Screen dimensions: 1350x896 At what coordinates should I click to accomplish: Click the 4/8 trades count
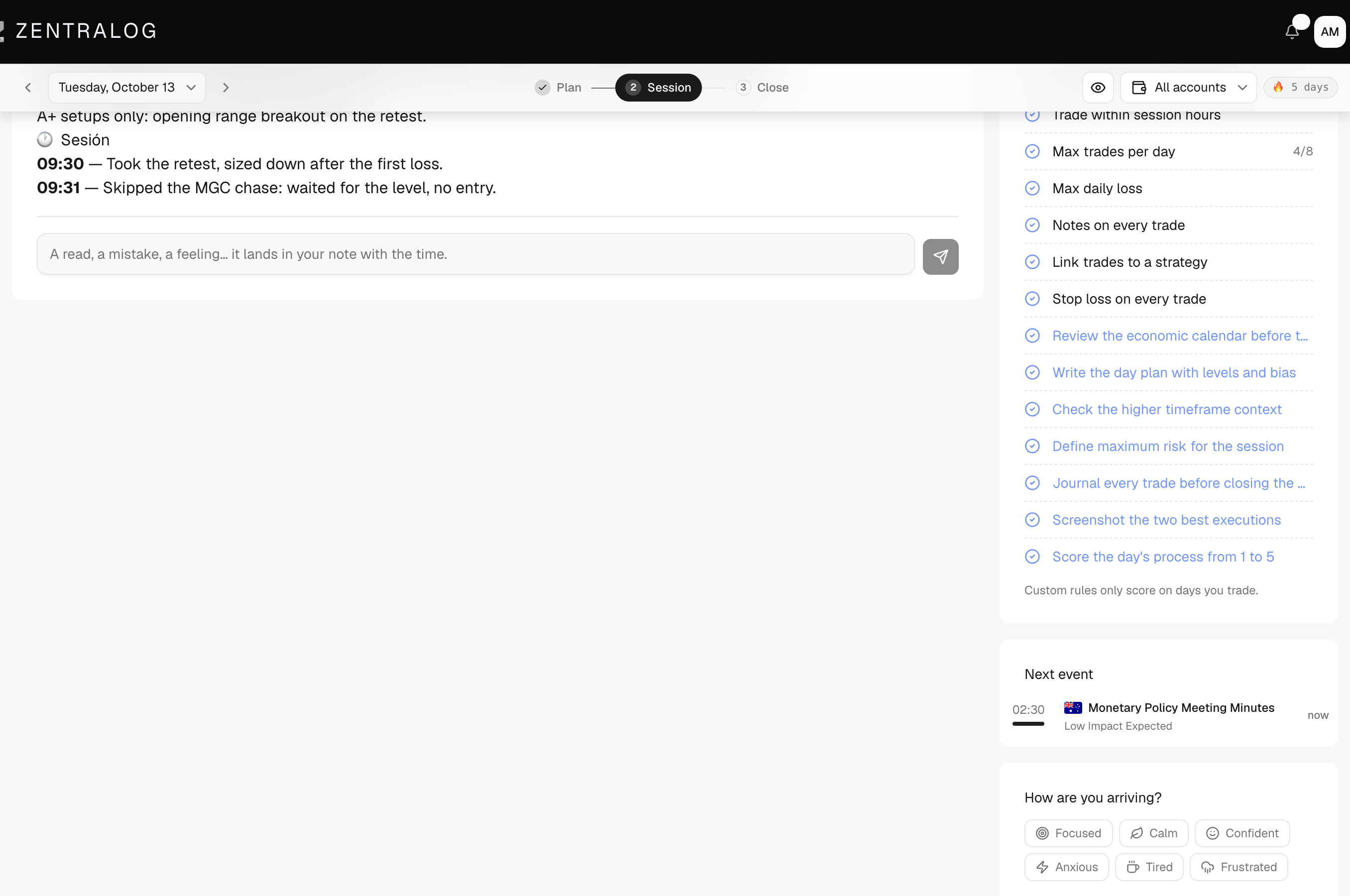(x=1303, y=151)
